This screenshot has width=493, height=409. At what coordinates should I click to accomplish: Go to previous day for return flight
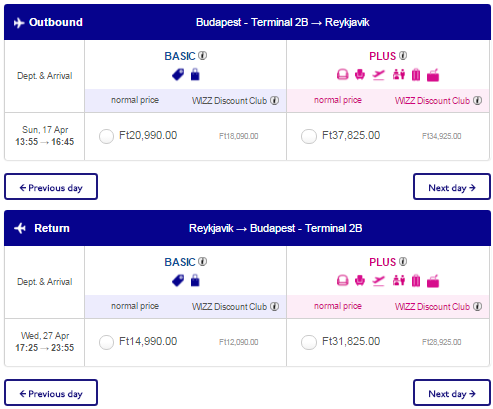51,393
